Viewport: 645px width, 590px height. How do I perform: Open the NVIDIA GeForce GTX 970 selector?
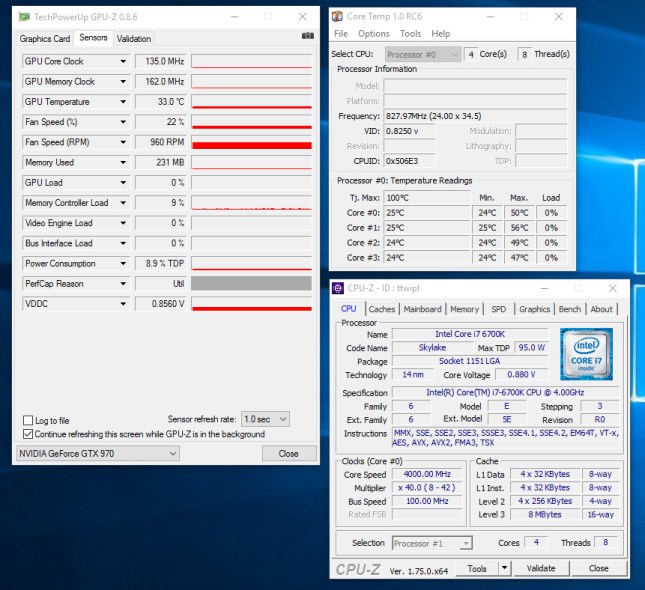click(x=98, y=453)
